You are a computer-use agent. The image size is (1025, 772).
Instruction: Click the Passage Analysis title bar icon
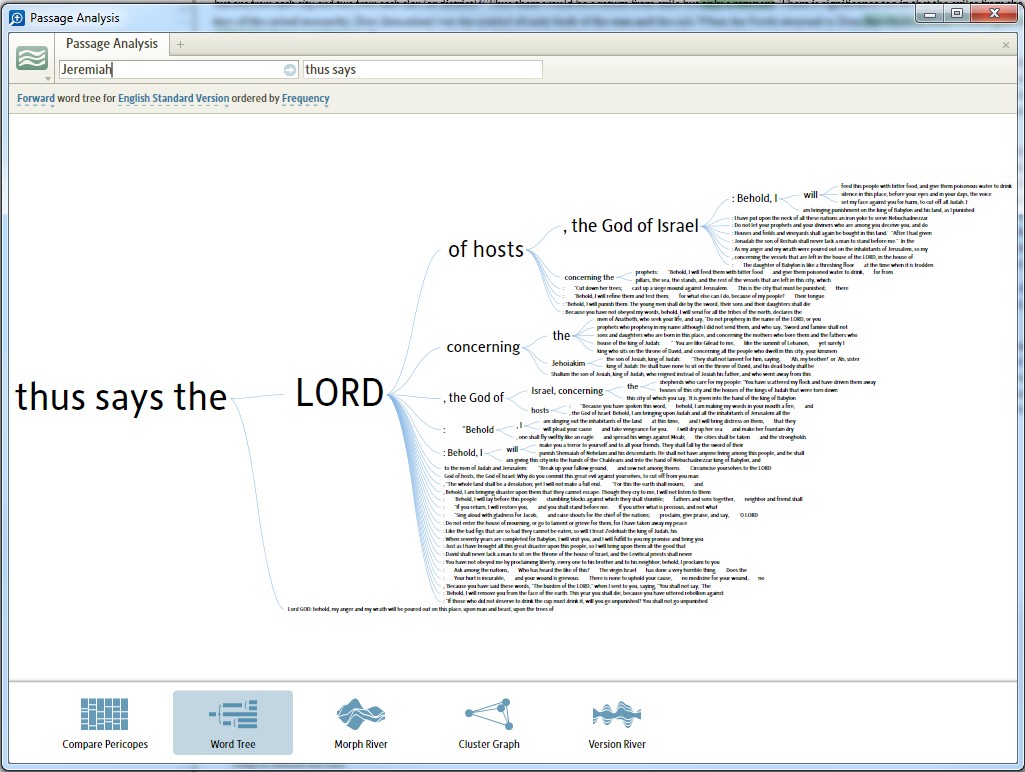click(18, 18)
